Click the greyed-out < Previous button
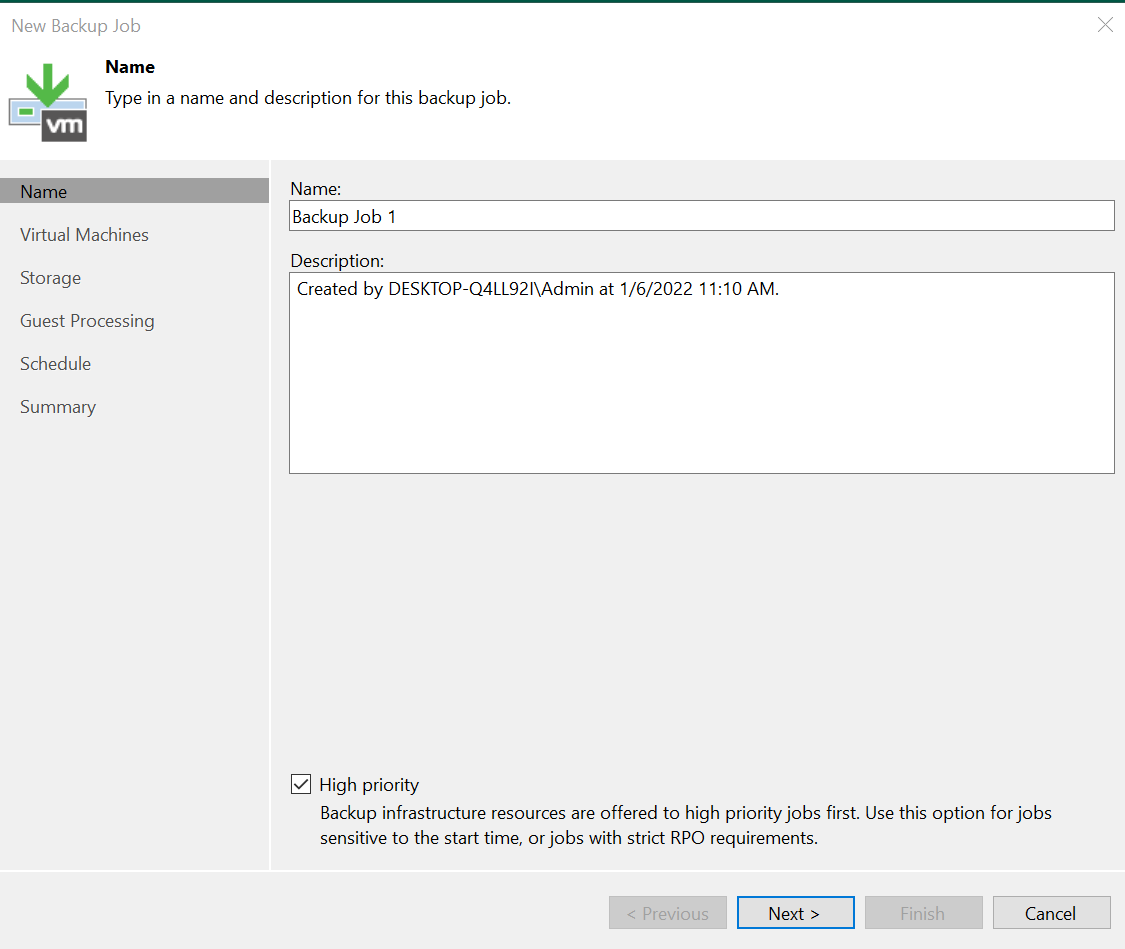This screenshot has width=1125, height=949. pyautogui.click(x=667, y=913)
